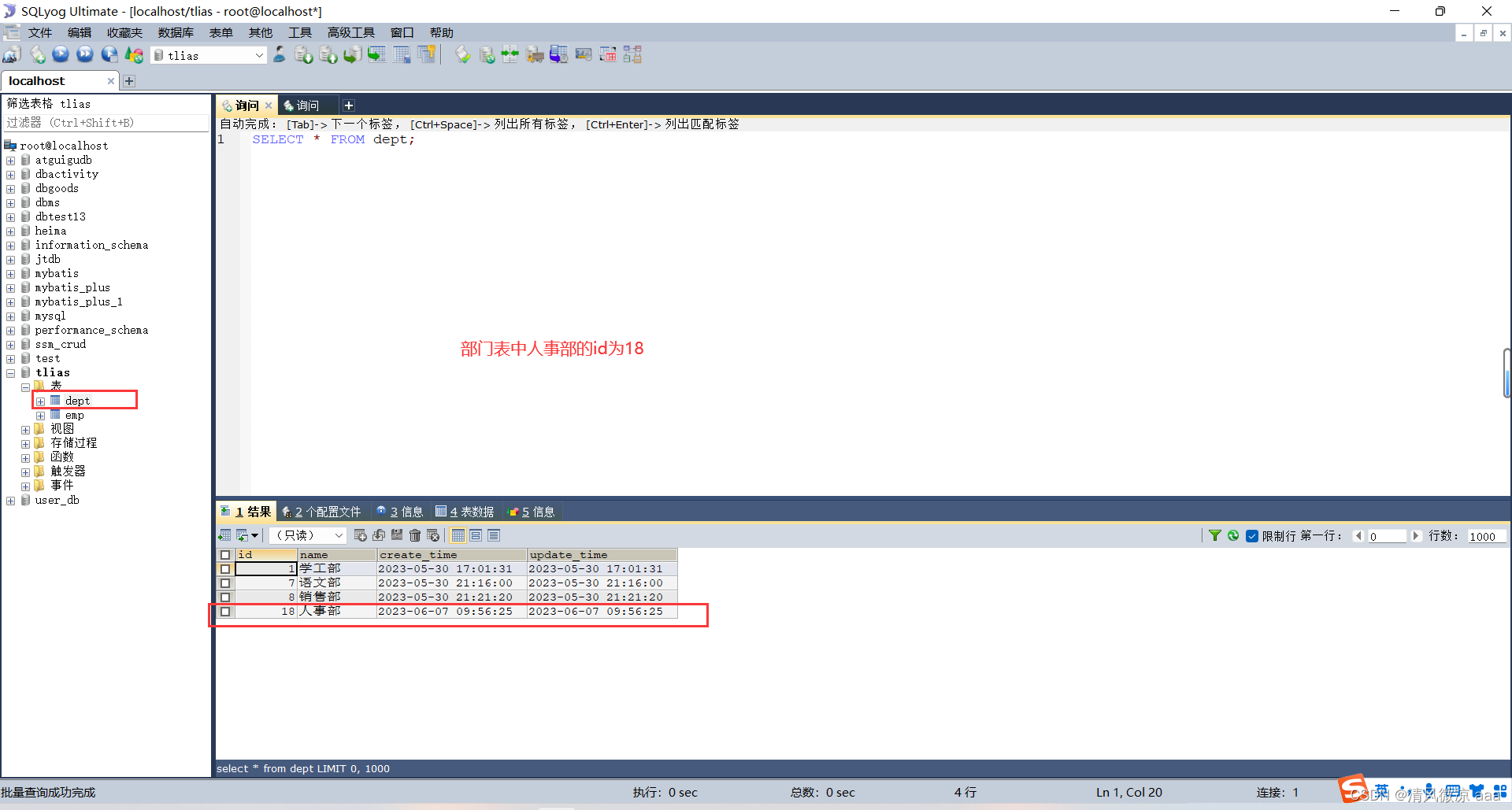Screen dimensions: 1512x810
Task: Select the user_db database in the tree
Action: pos(57,501)
